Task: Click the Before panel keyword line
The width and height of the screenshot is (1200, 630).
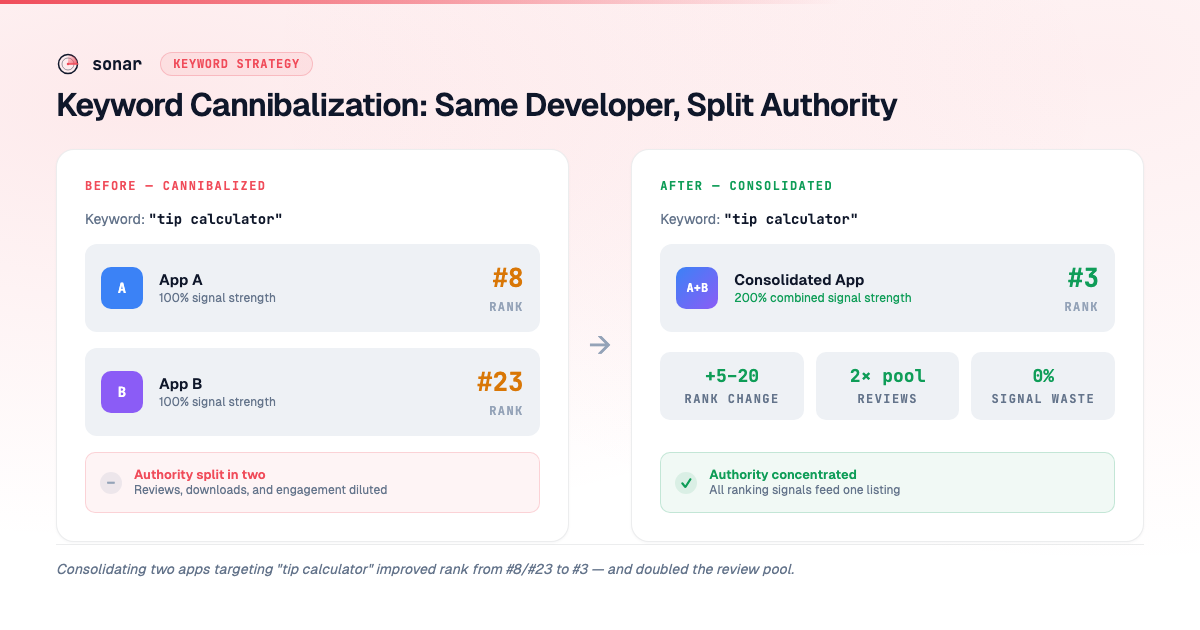Action: (184, 219)
